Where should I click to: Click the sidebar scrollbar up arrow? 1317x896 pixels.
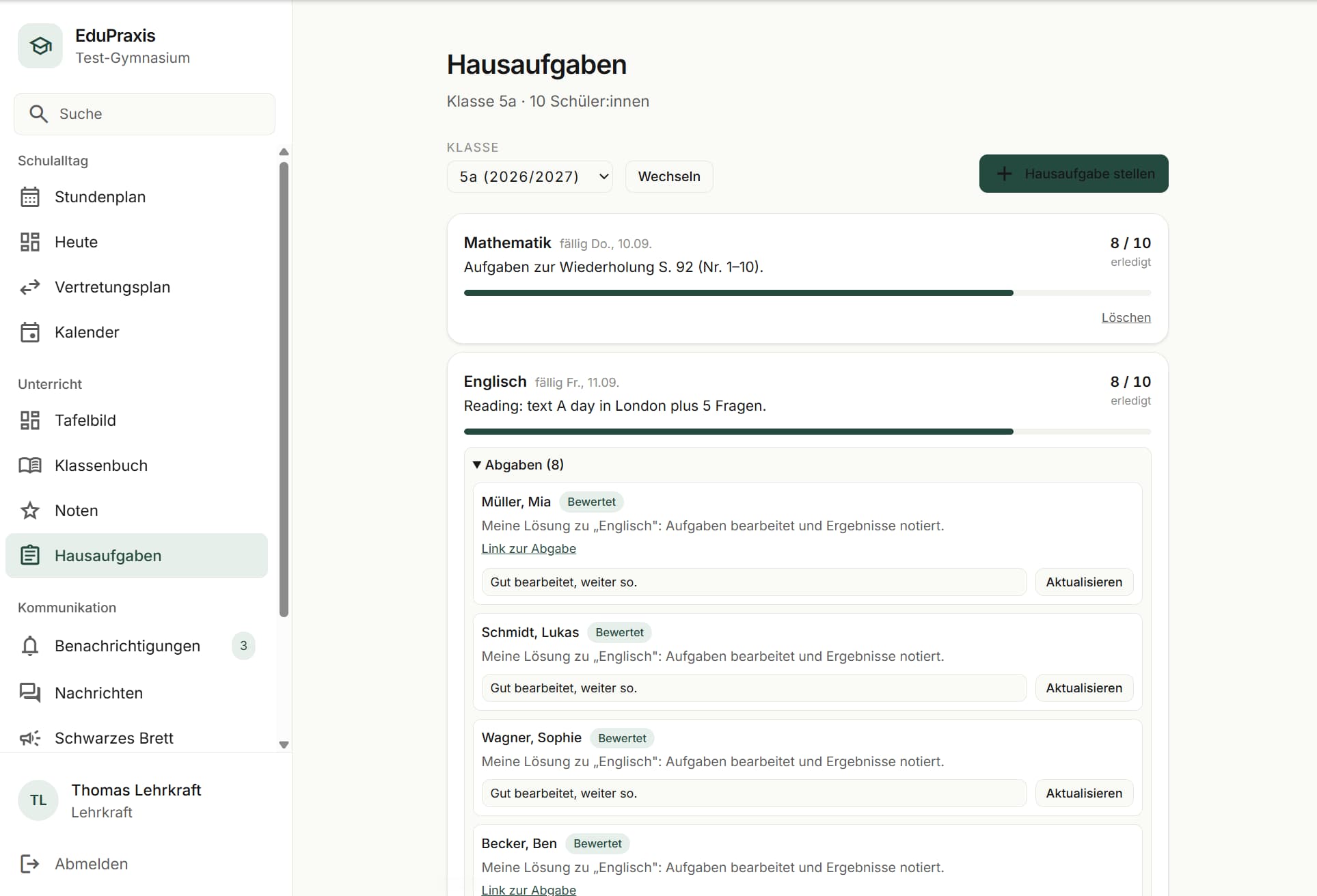(x=284, y=152)
